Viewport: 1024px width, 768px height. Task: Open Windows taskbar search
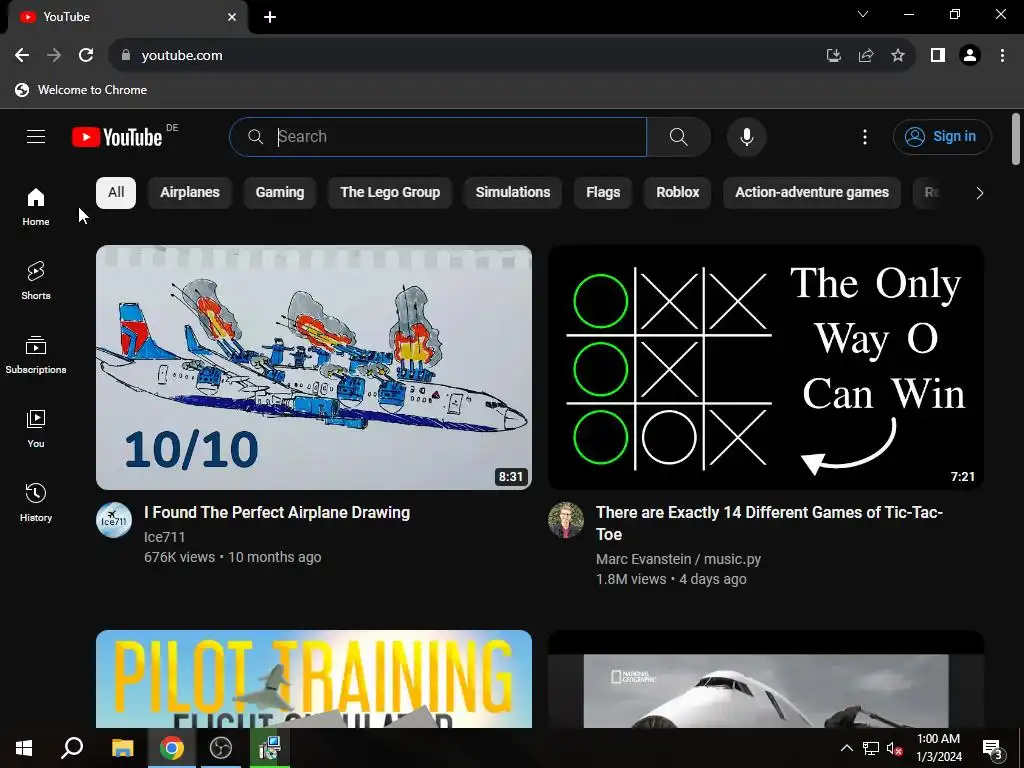click(72, 748)
